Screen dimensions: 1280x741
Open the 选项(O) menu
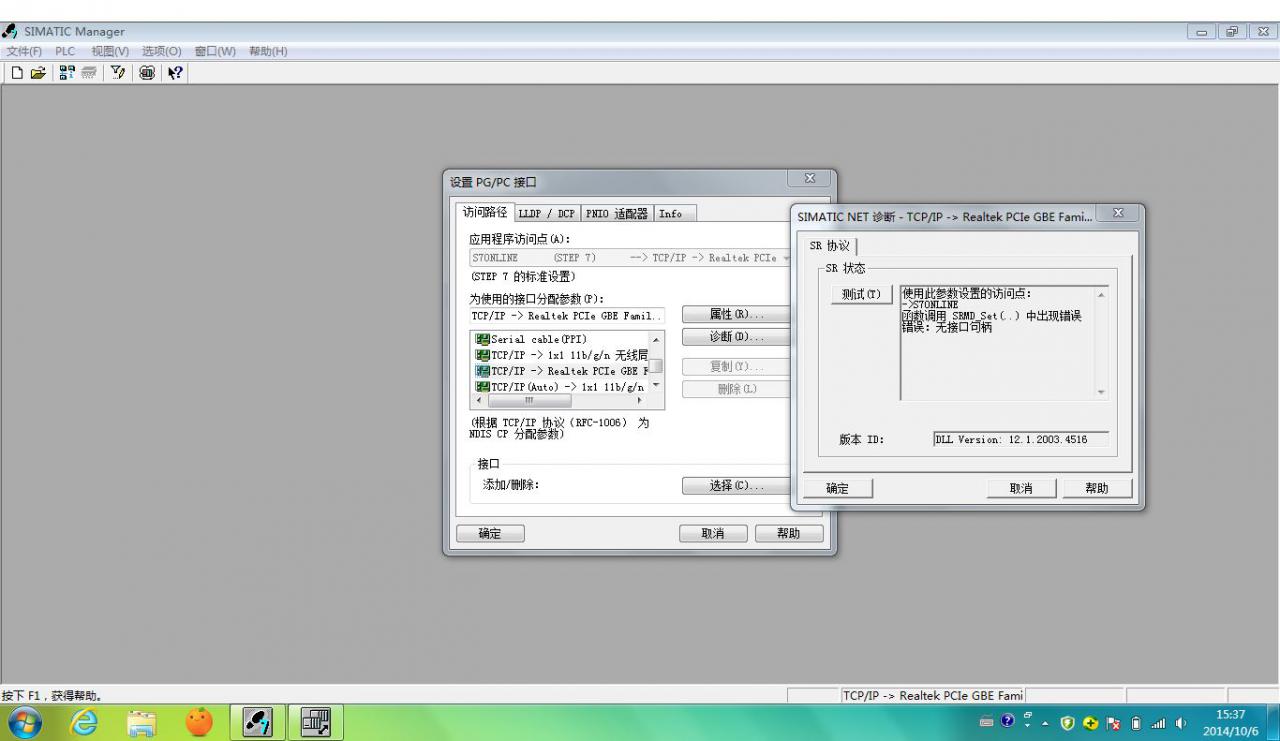(x=162, y=51)
